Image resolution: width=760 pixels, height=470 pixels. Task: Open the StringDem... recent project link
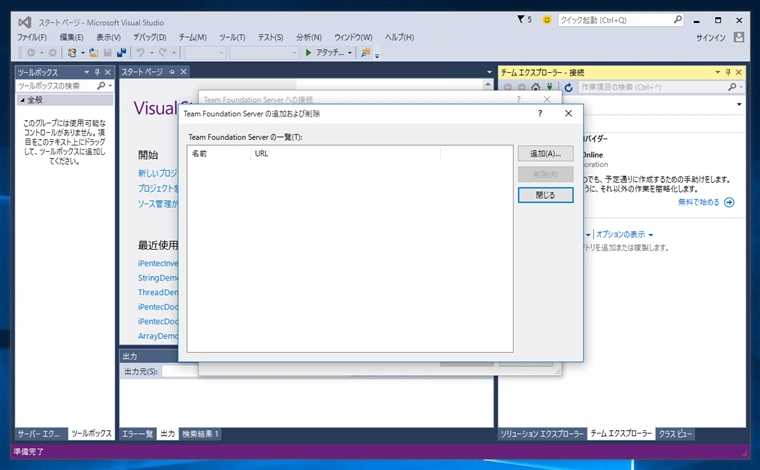pos(158,278)
